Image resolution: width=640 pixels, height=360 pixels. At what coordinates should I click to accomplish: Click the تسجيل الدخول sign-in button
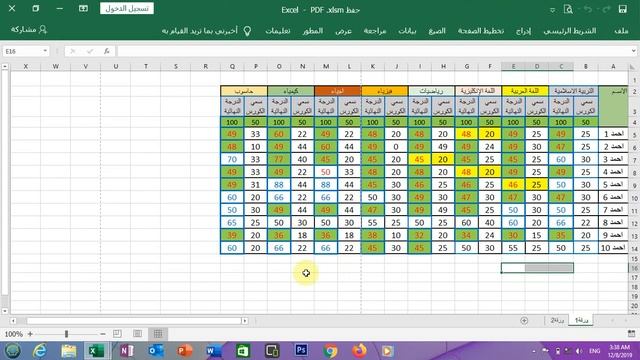127,9
